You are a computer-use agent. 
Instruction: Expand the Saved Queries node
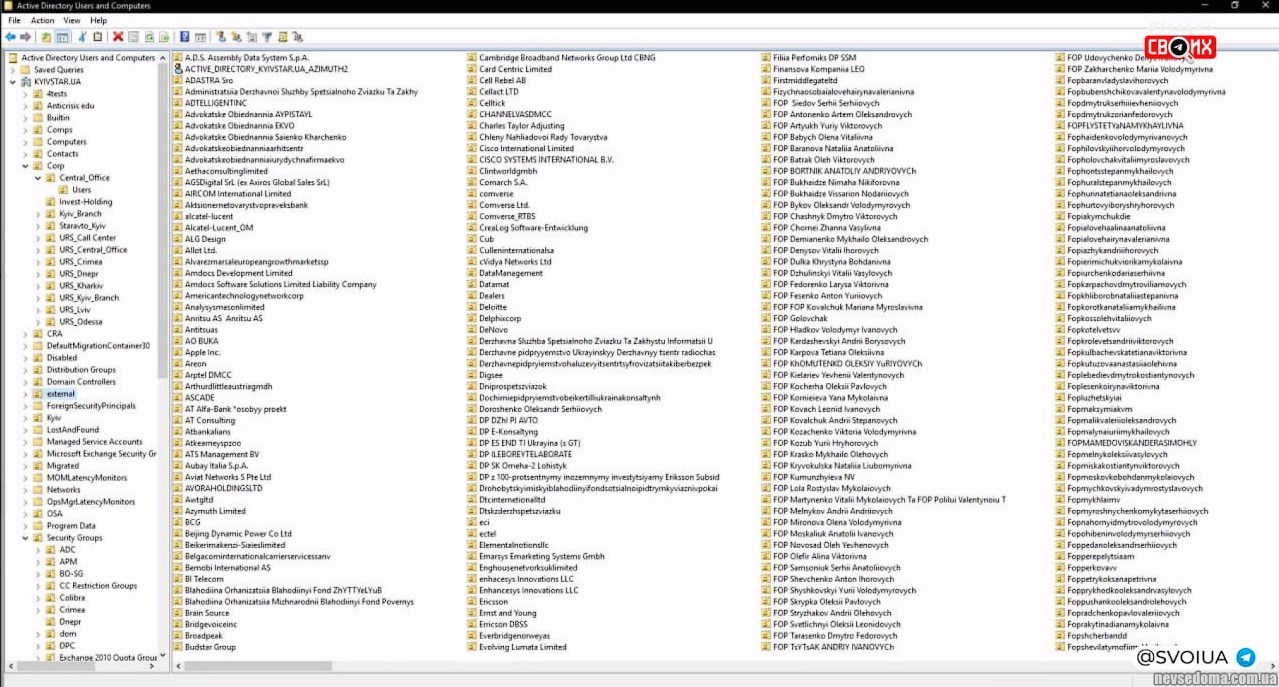[x=14, y=70]
